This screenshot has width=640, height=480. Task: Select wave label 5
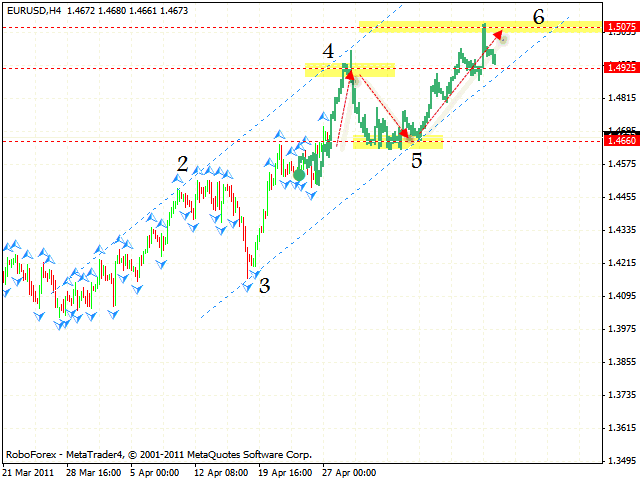(416, 159)
